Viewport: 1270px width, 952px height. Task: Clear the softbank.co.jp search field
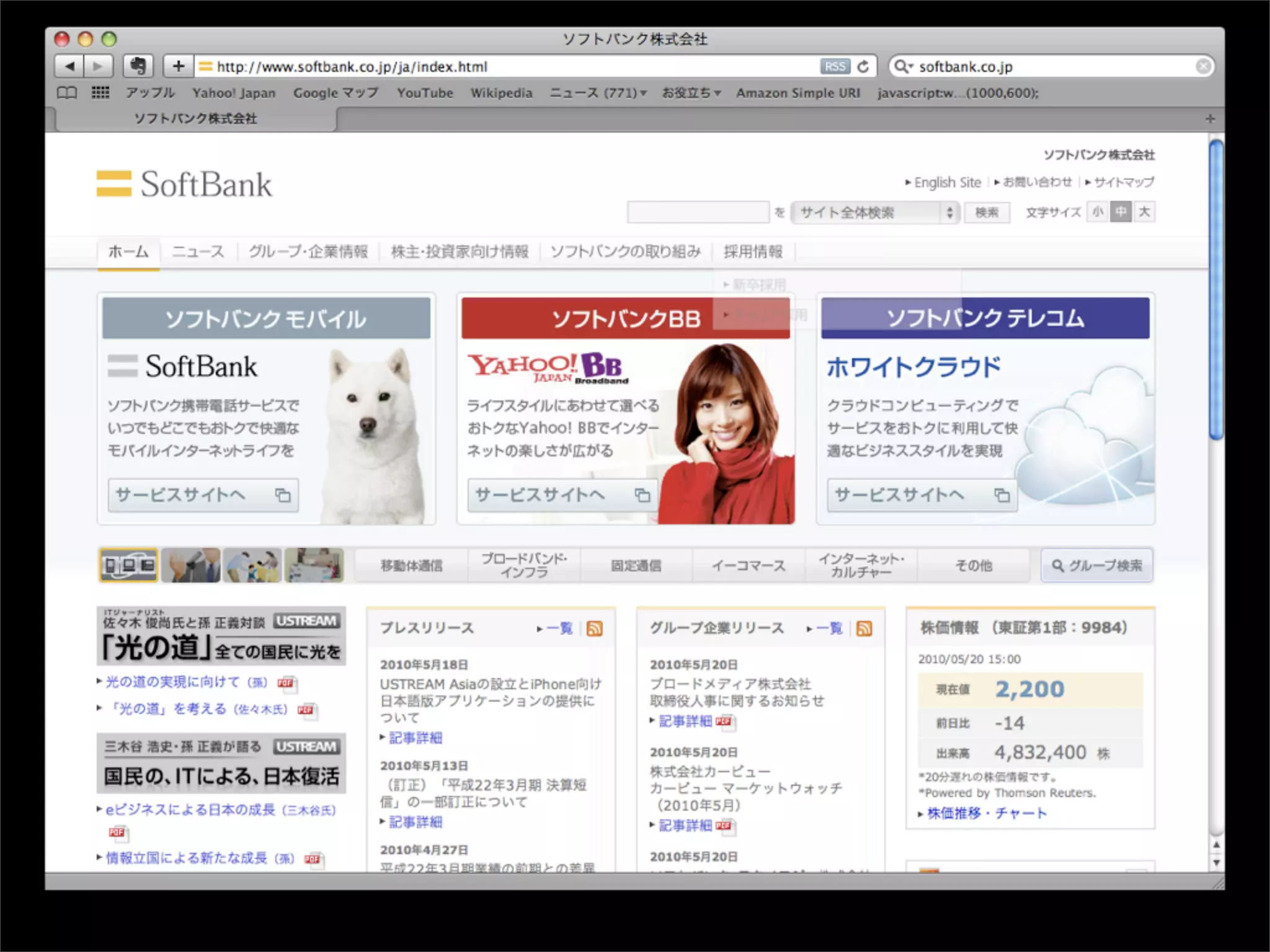[x=1203, y=66]
